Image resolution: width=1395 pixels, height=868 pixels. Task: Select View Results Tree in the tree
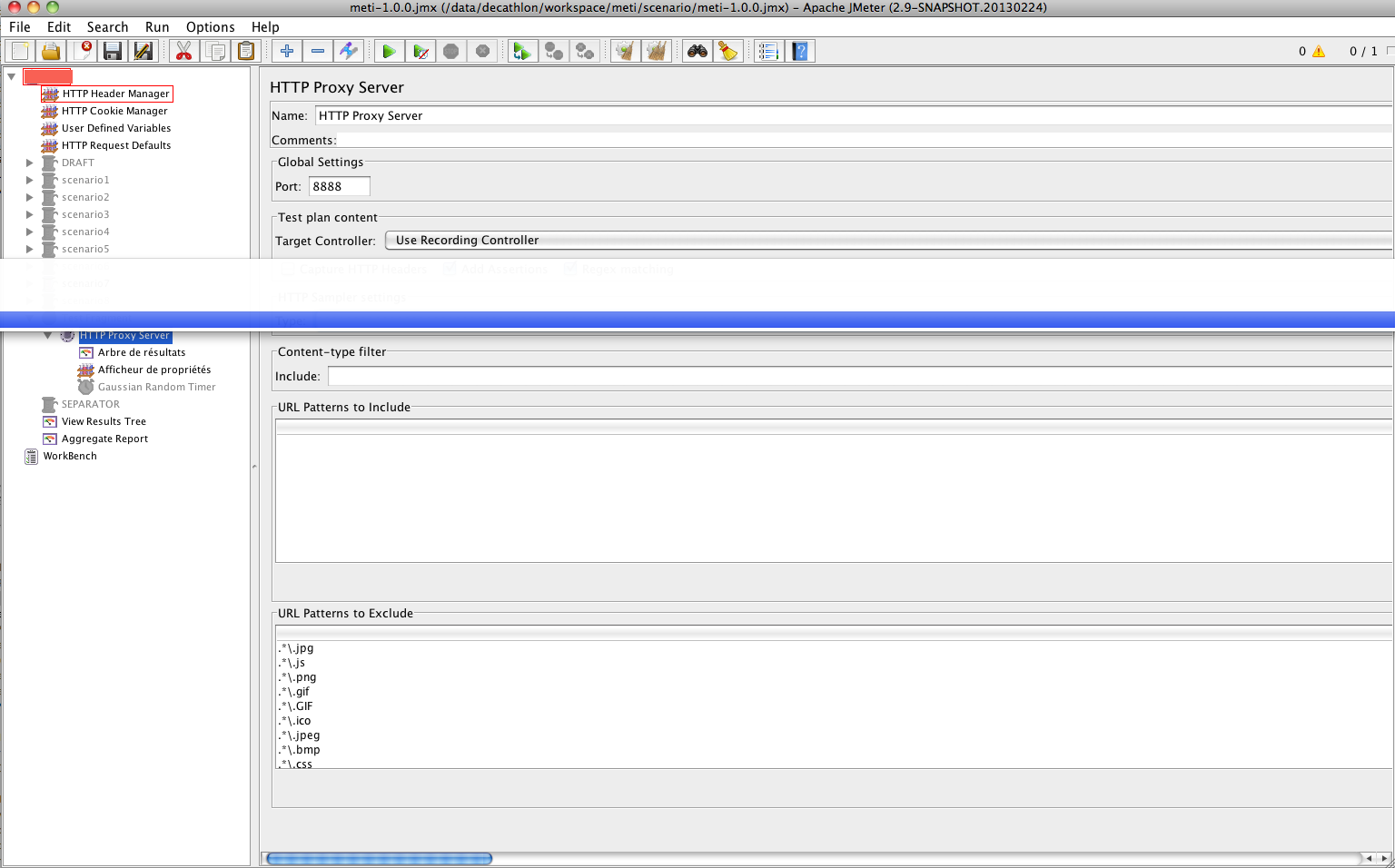(x=104, y=421)
